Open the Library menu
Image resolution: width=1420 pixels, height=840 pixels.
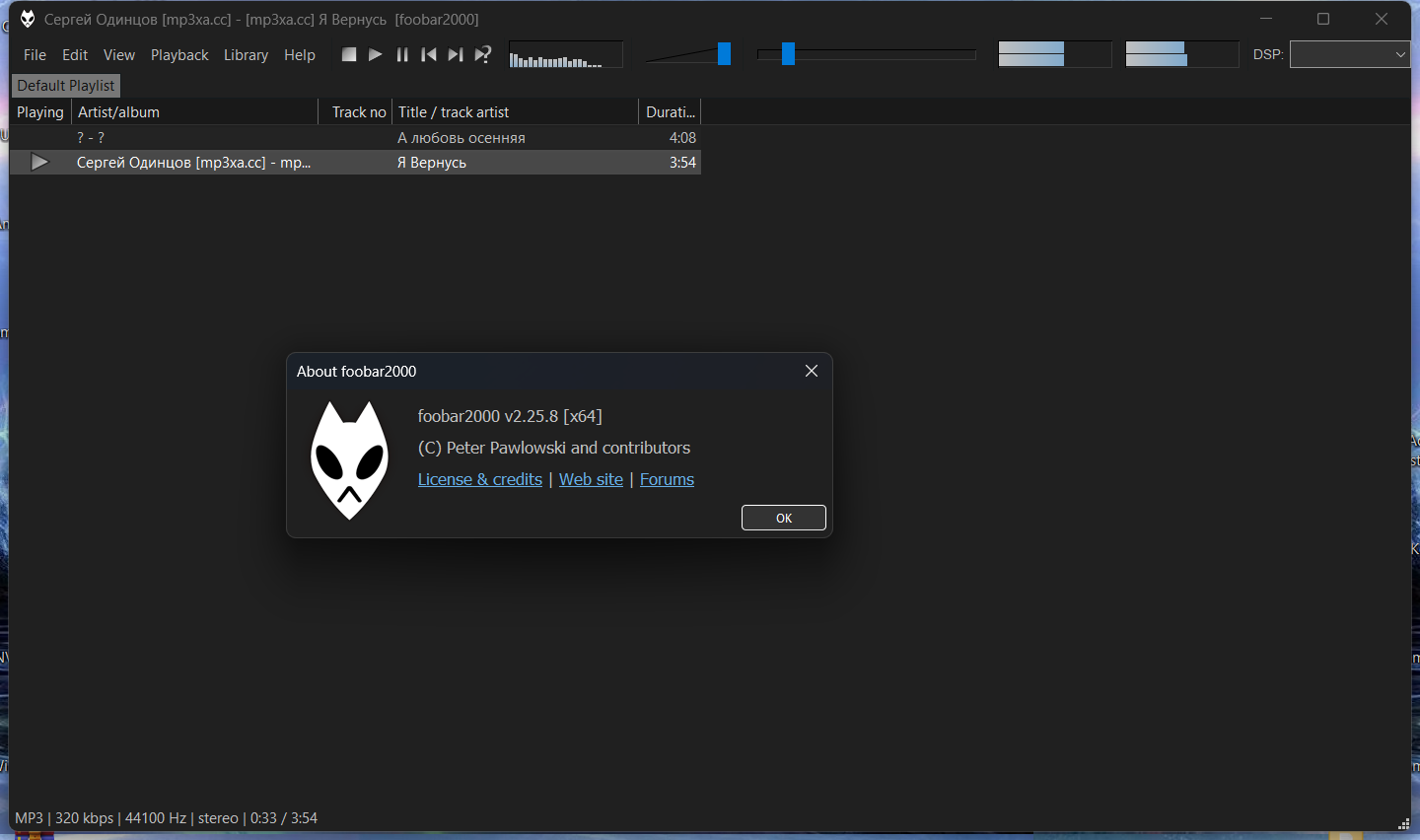coord(246,55)
